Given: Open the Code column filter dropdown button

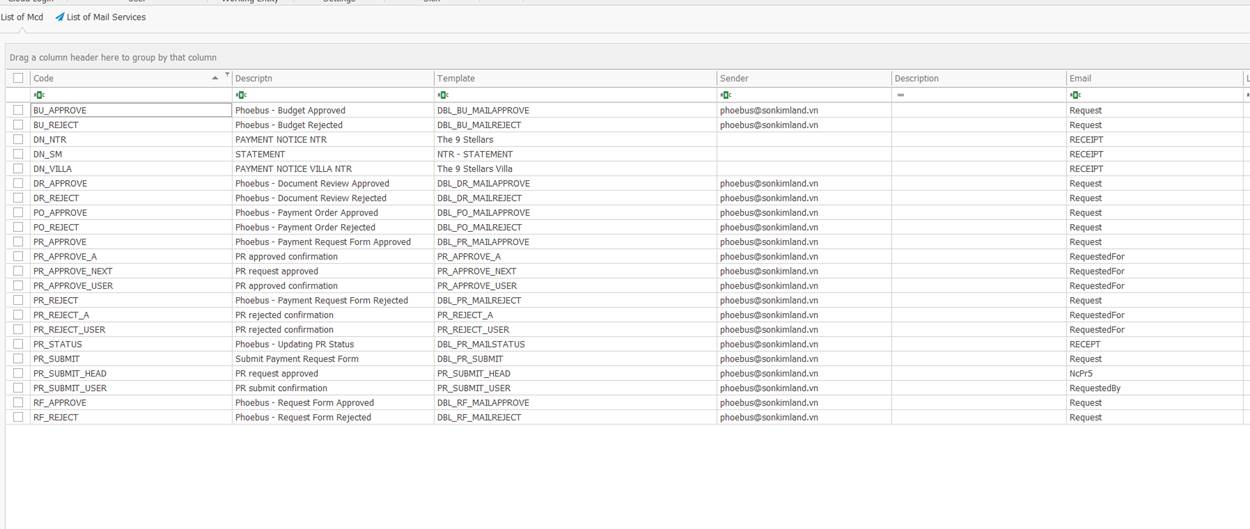Looking at the screenshot, I should point(227,75).
